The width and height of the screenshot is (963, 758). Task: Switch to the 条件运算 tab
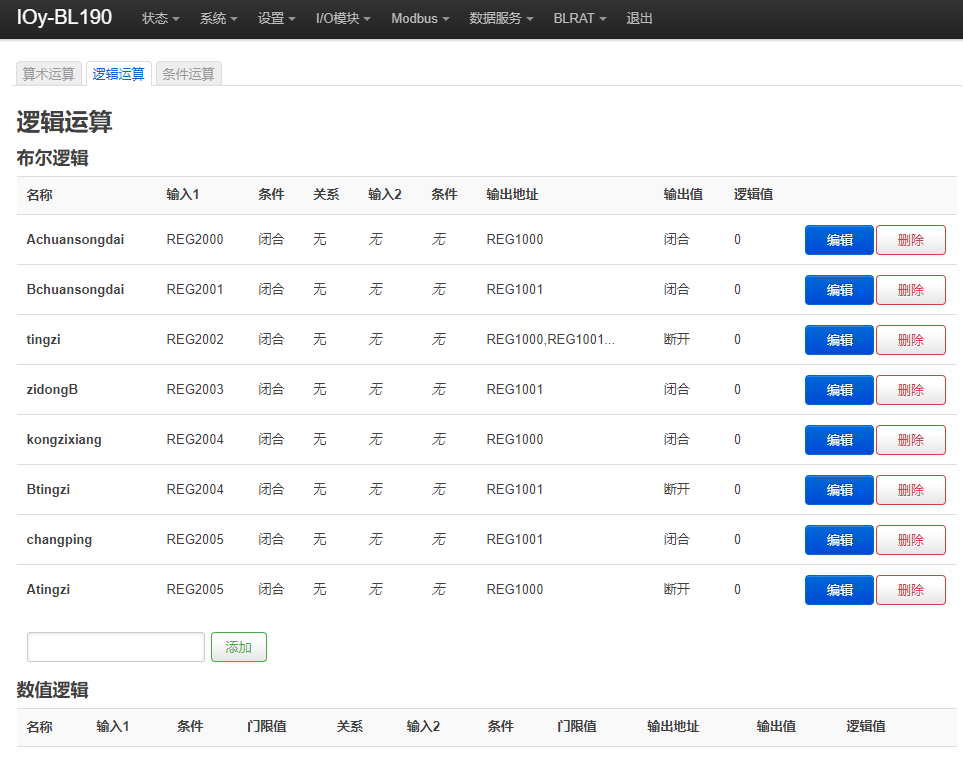coord(189,74)
